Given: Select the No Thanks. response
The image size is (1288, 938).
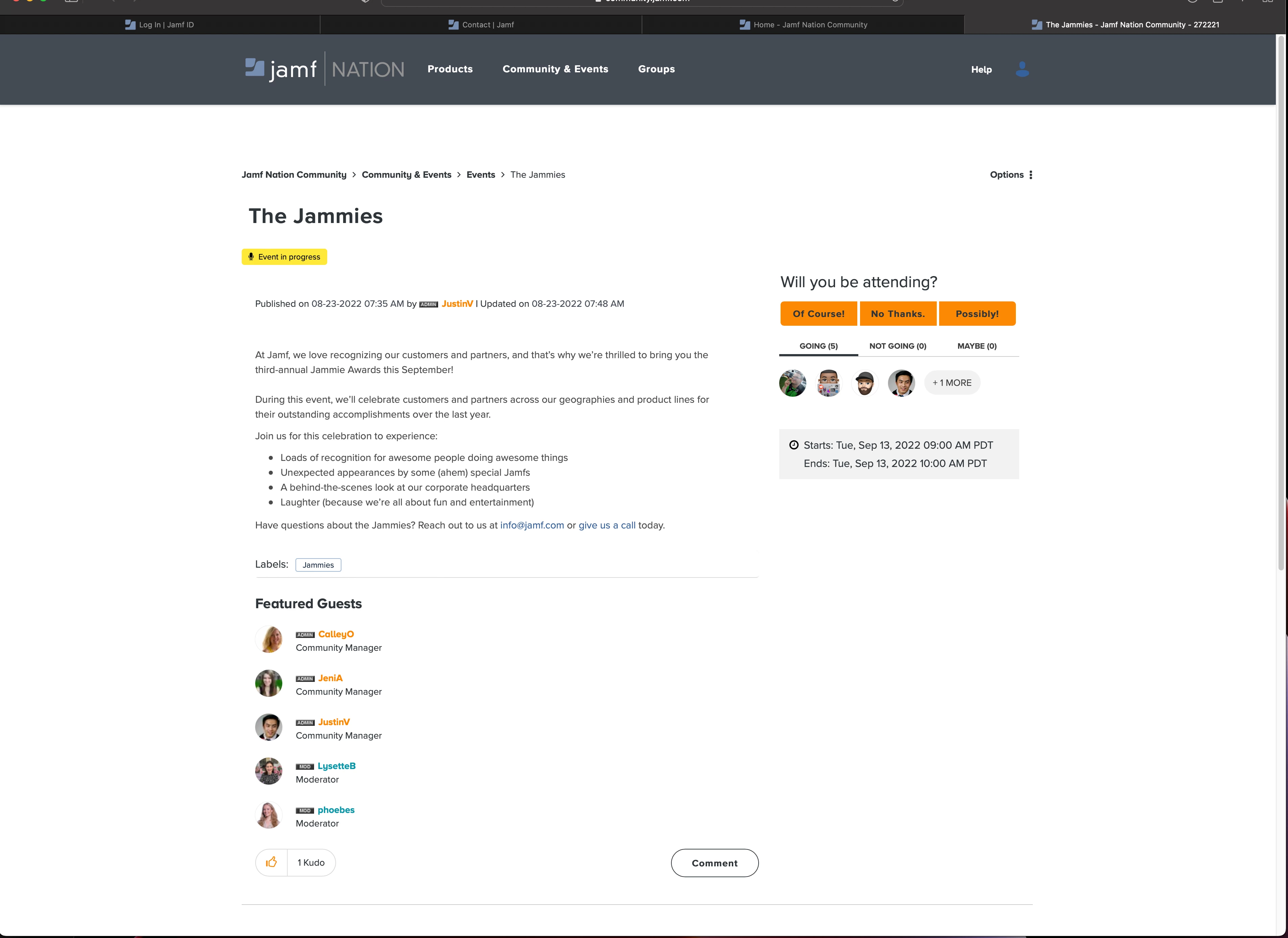Looking at the screenshot, I should pyautogui.click(x=897, y=314).
